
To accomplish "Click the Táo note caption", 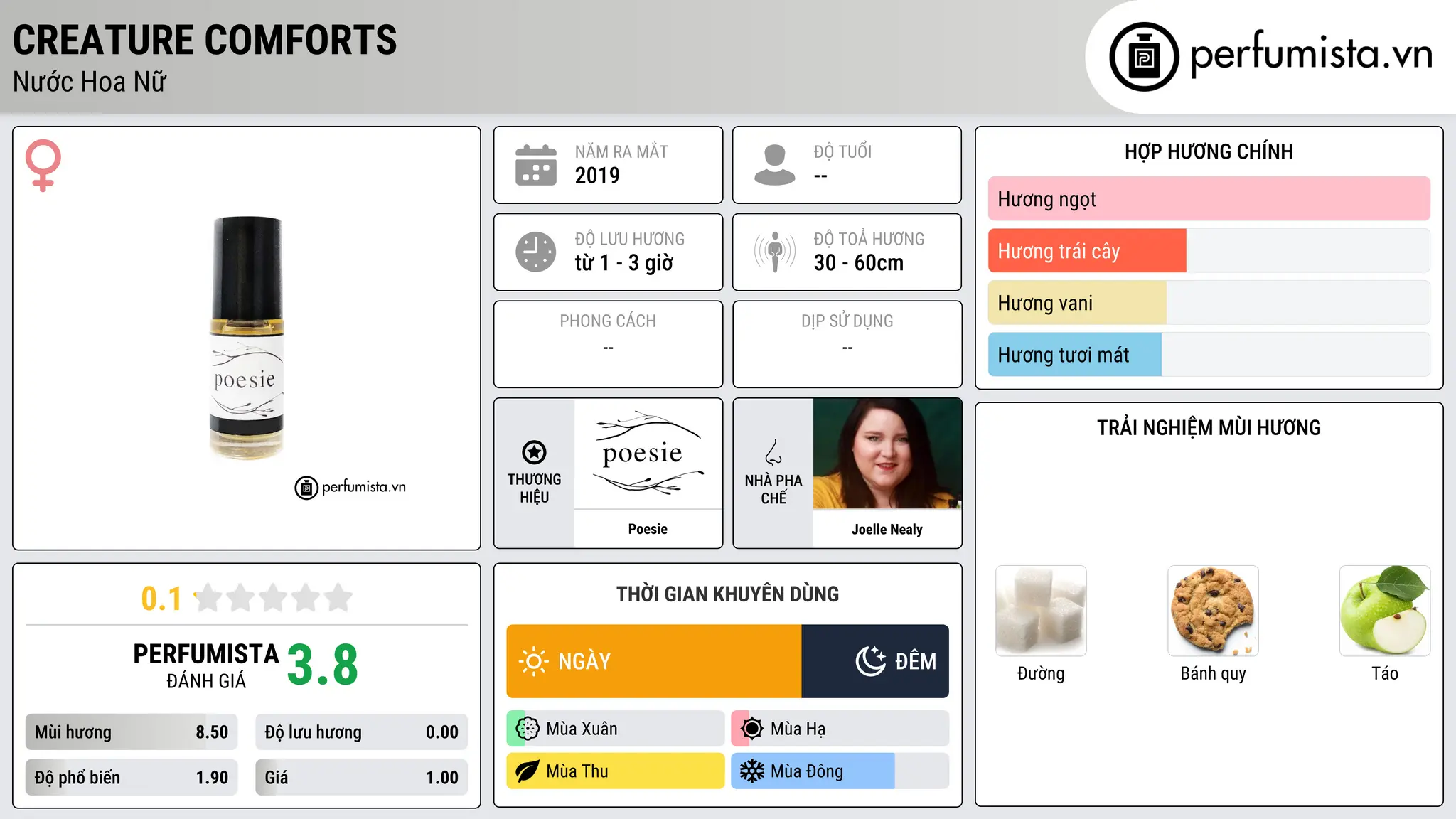I will point(1385,673).
